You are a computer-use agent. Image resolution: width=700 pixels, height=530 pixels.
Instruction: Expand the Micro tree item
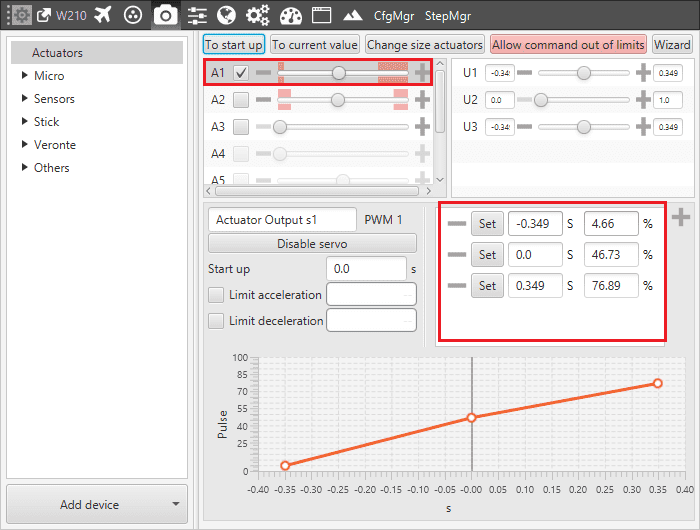[x=25, y=75]
